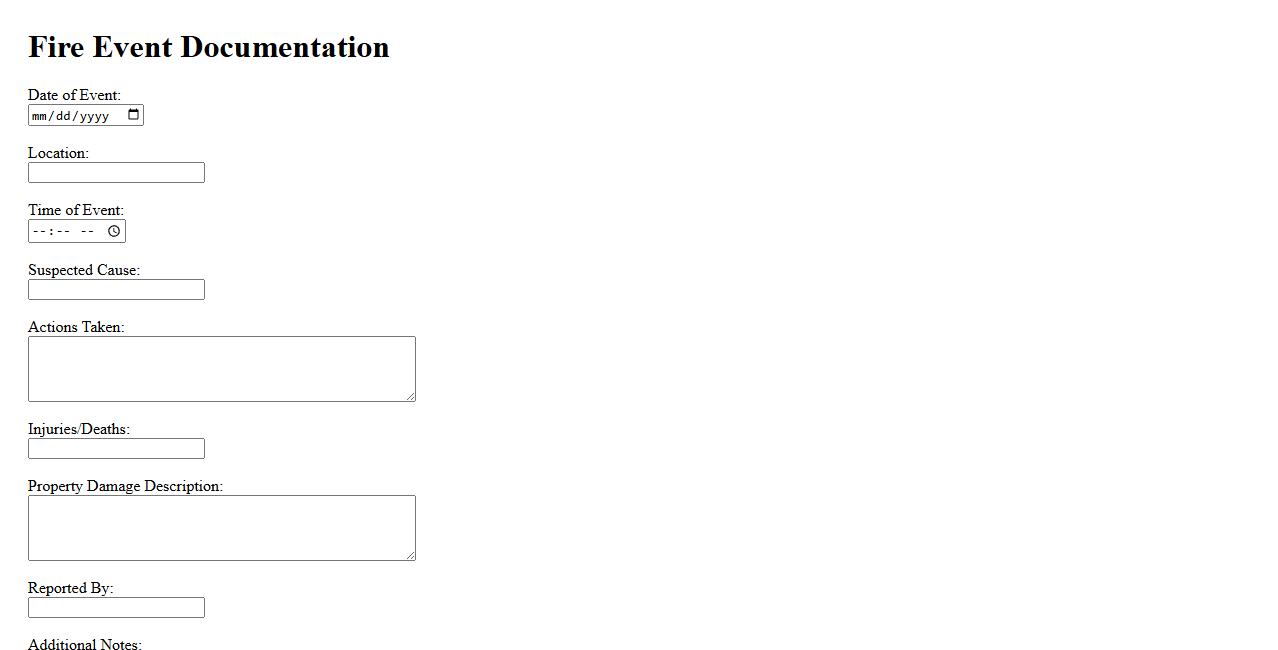
Task: Click the Property Damage Description text area
Action: (x=221, y=528)
